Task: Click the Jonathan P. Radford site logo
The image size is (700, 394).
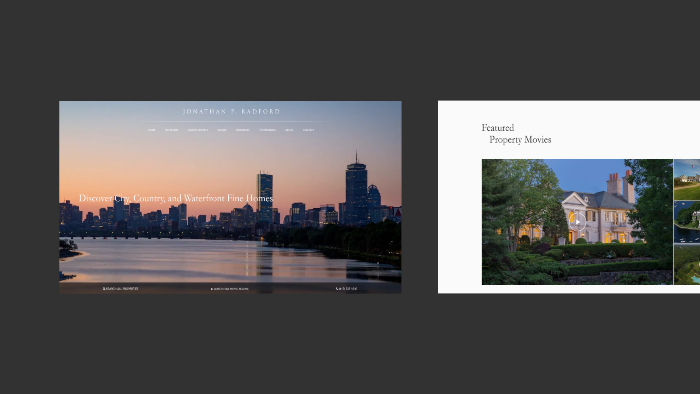Action: pyautogui.click(x=231, y=112)
